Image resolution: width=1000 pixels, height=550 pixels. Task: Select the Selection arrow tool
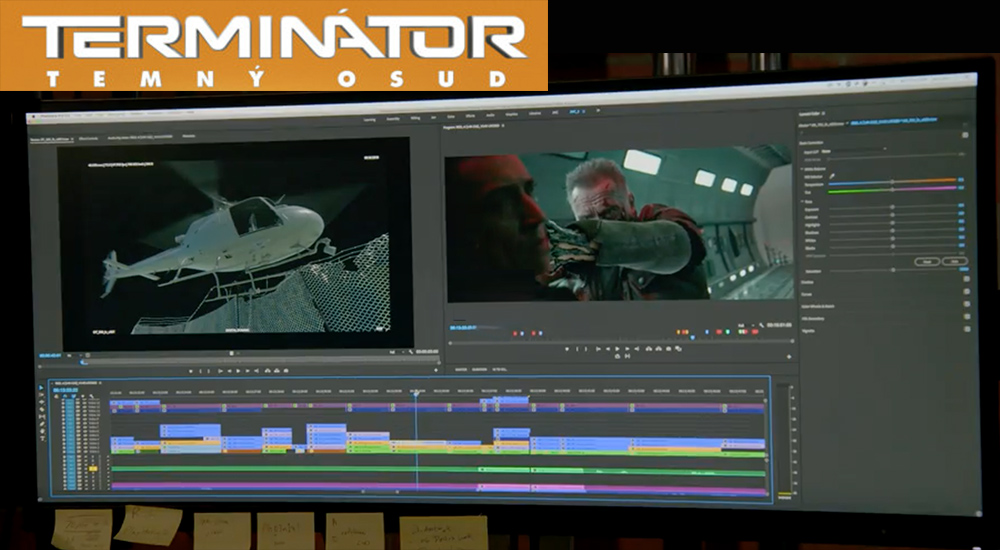41,387
